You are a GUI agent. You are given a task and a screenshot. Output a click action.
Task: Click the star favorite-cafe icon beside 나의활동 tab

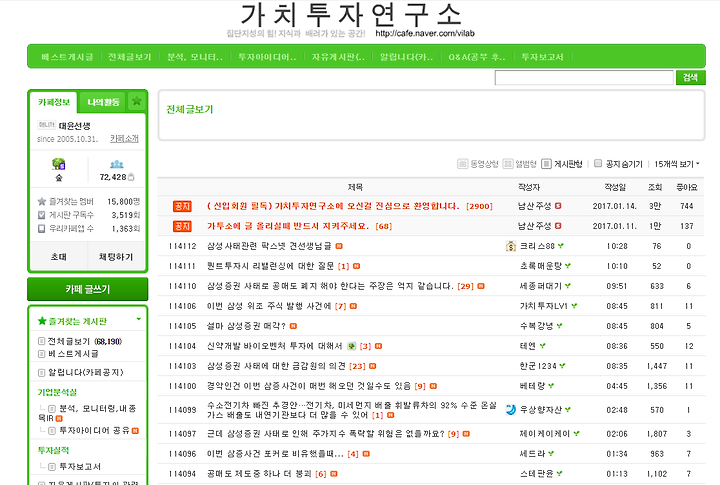tap(137, 102)
